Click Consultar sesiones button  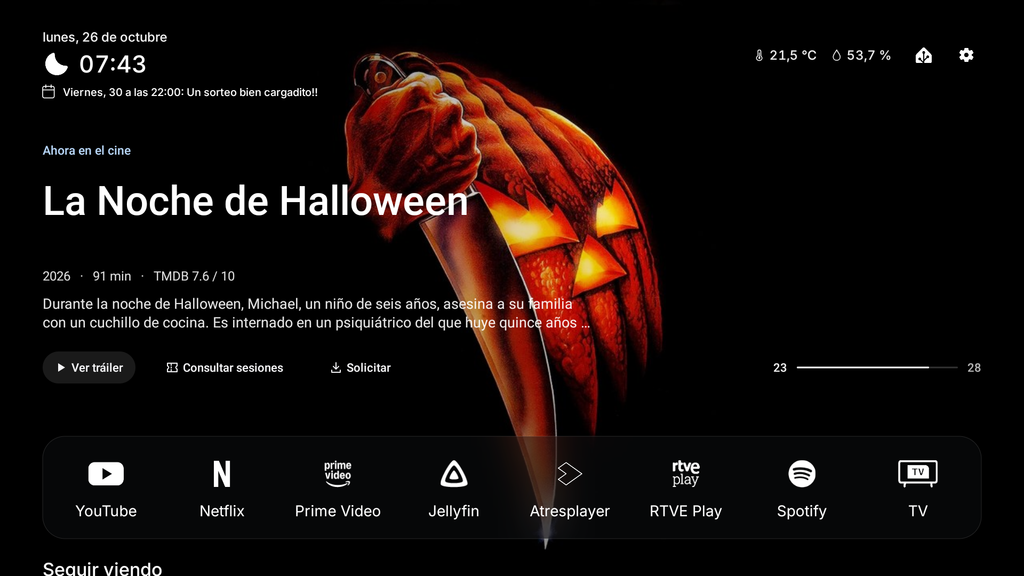point(225,368)
